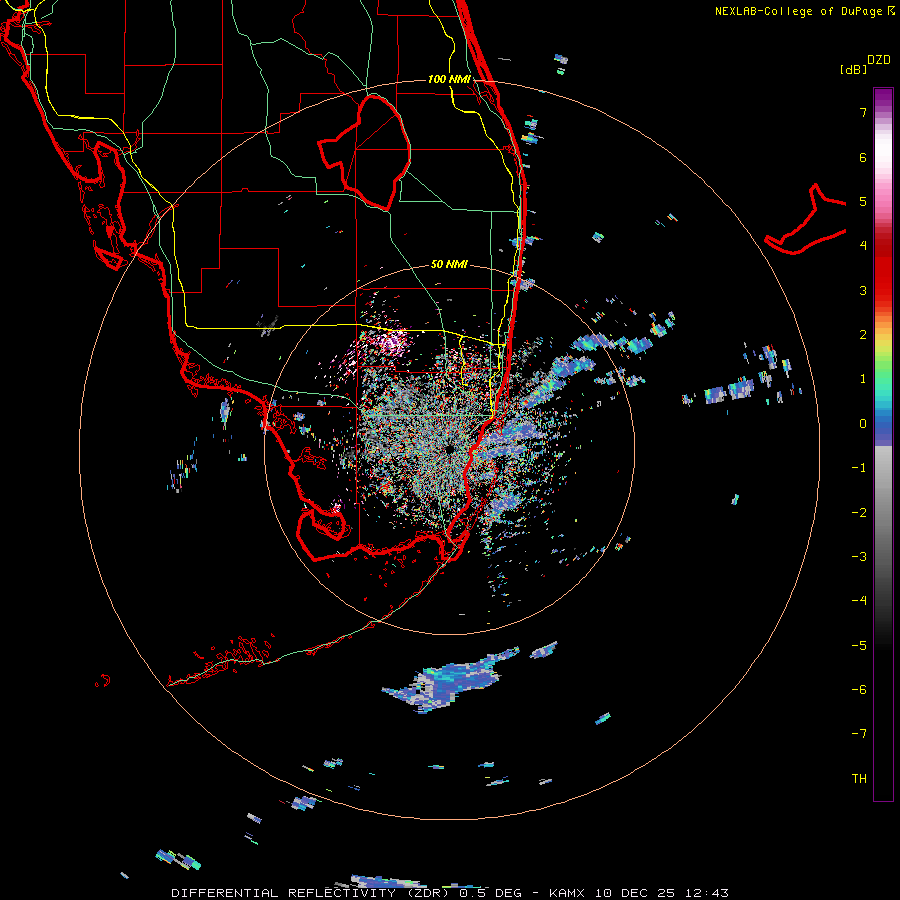900x900 pixels.
Task: Click the 6 dB value on the legend
Action: tap(863, 157)
